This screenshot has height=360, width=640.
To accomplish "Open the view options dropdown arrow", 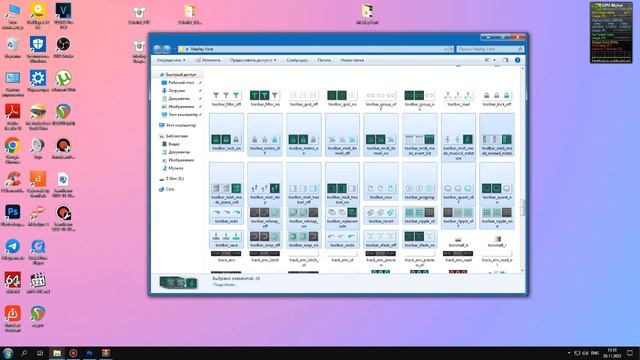I will point(494,60).
